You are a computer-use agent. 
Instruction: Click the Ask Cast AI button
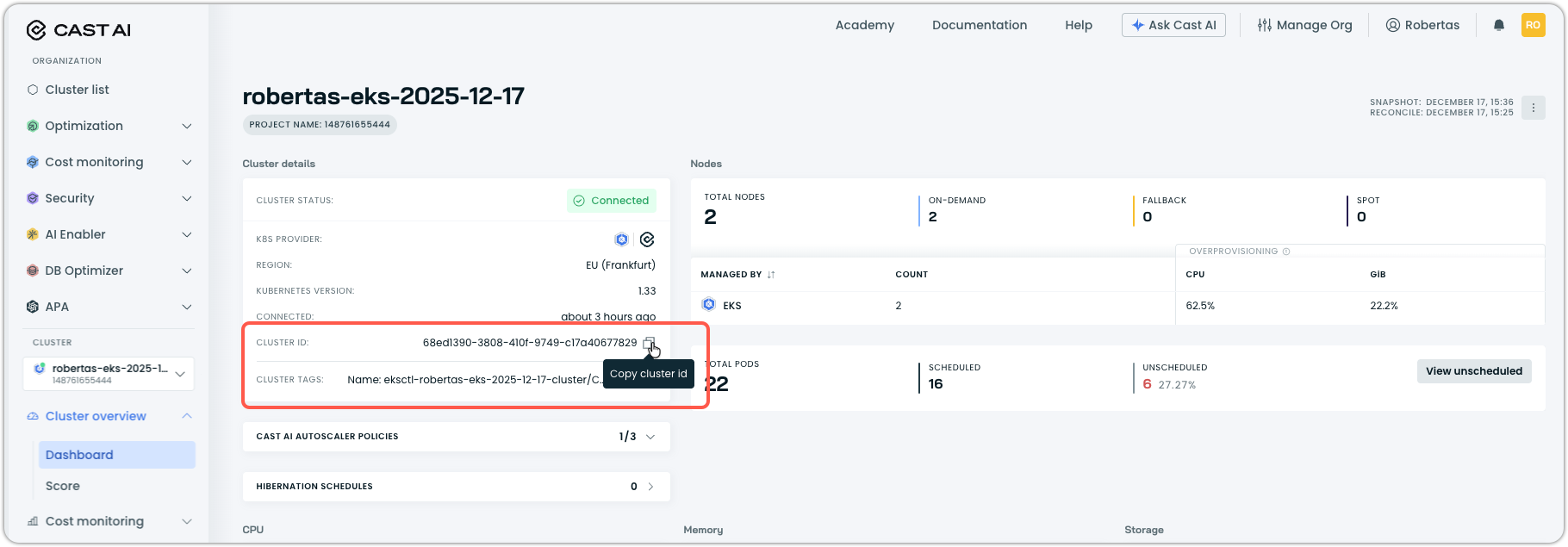(x=1173, y=25)
